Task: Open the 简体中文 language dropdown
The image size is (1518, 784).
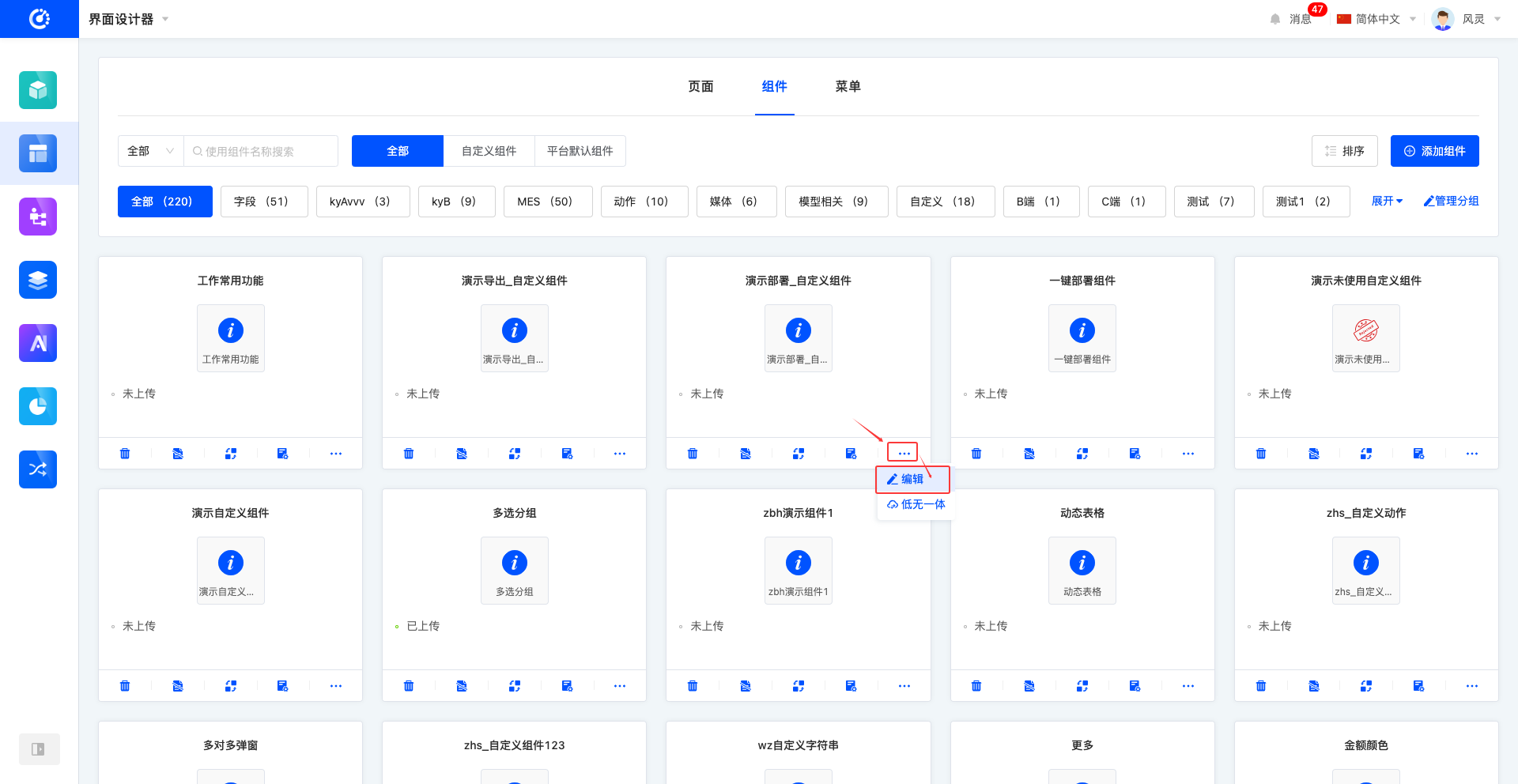Action: point(1376,19)
